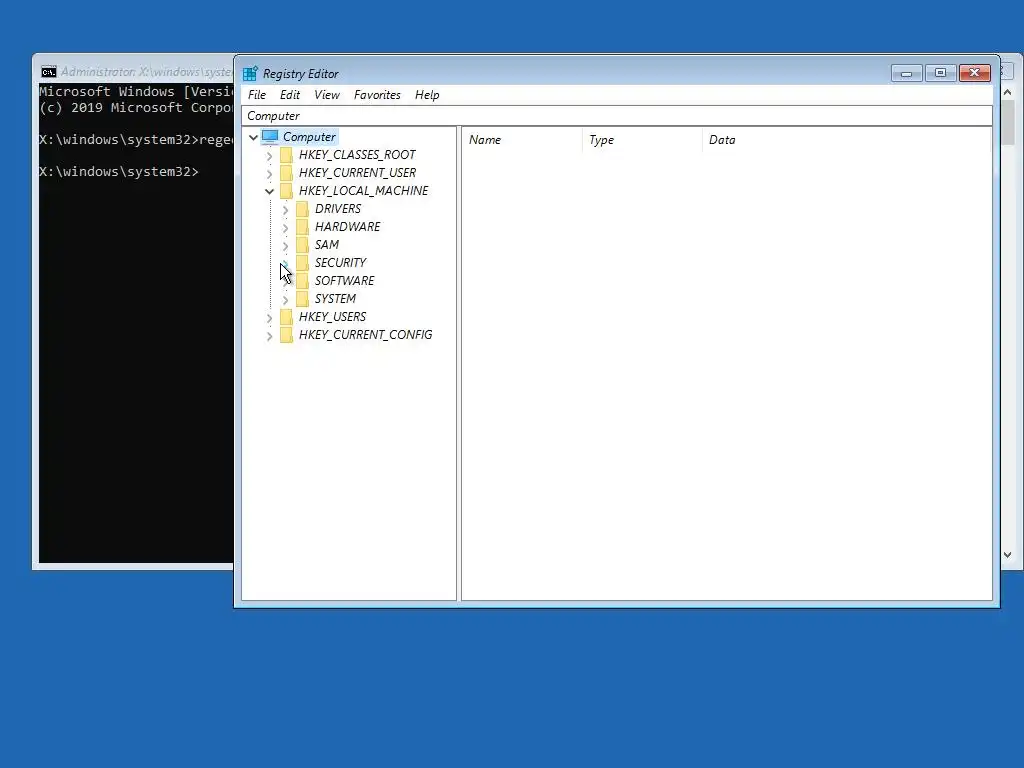Click the SECURITY folder icon

coord(302,263)
